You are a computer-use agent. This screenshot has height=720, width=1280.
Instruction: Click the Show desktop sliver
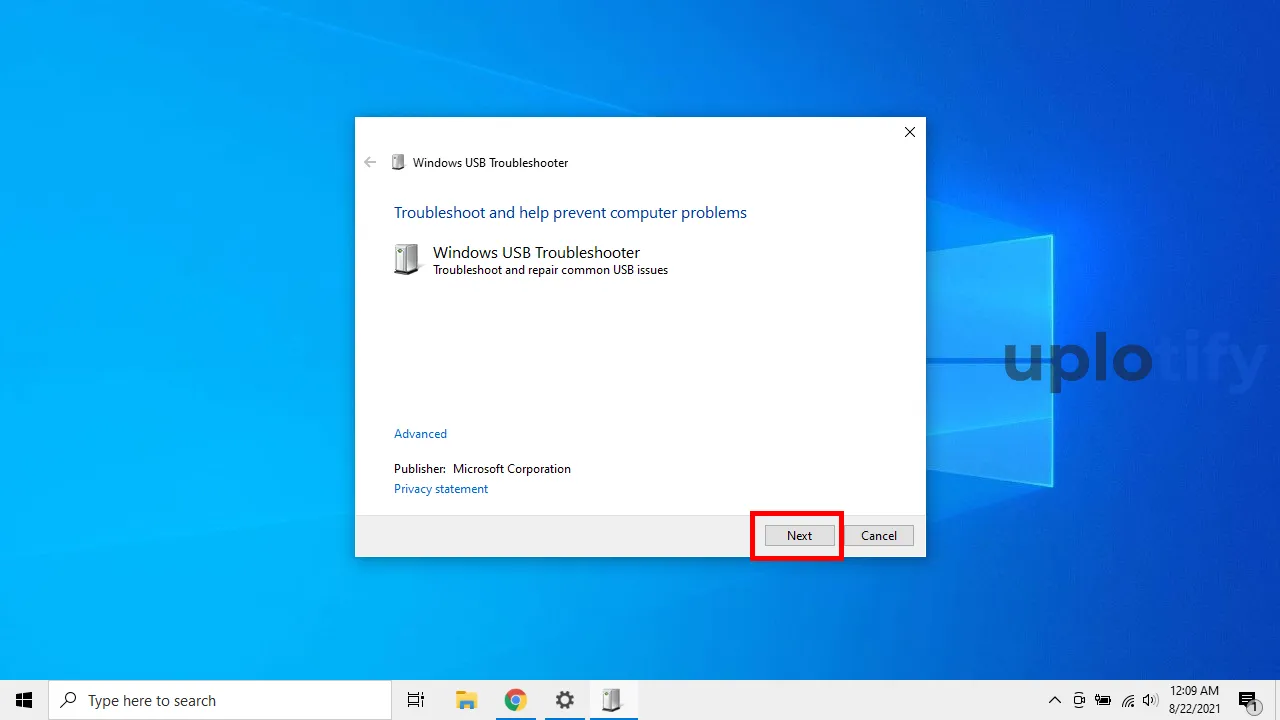(1277, 700)
